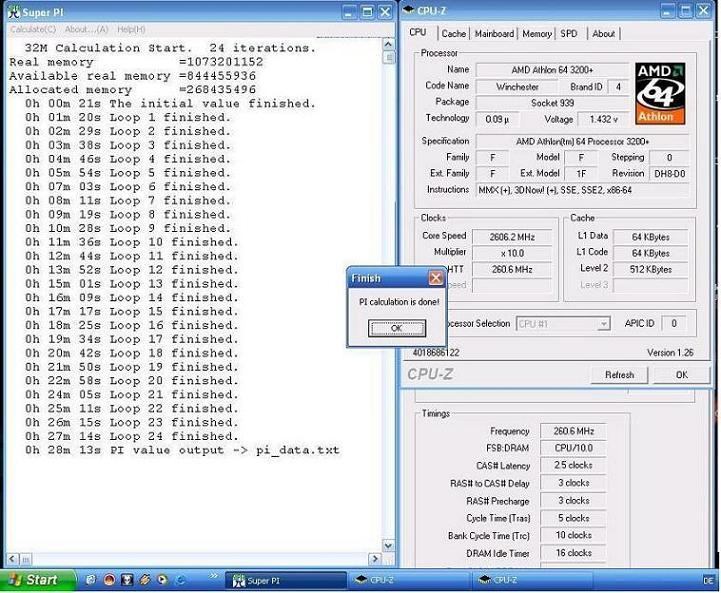Screen dimensions: 721x593
Task: Click the line 'Loop 24 finished'
Action: point(132,436)
